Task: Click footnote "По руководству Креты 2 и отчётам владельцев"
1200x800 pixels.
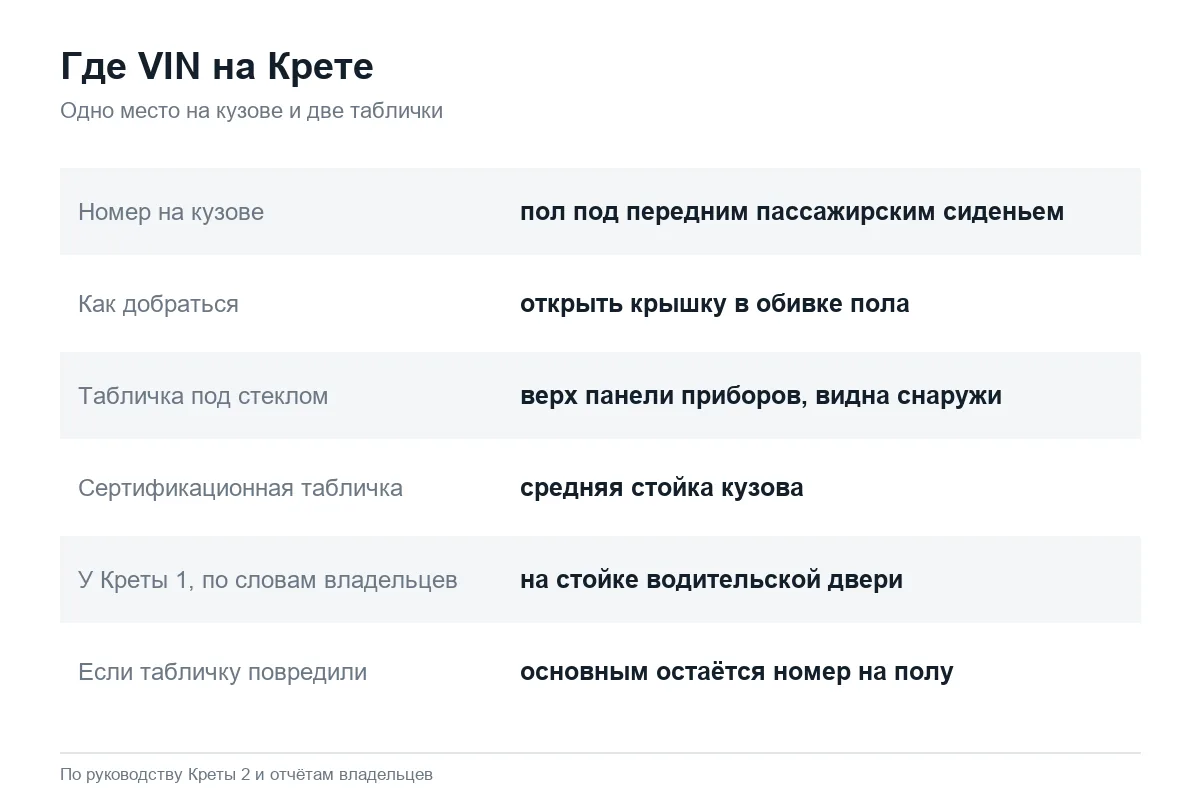Action: [x=246, y=775]
